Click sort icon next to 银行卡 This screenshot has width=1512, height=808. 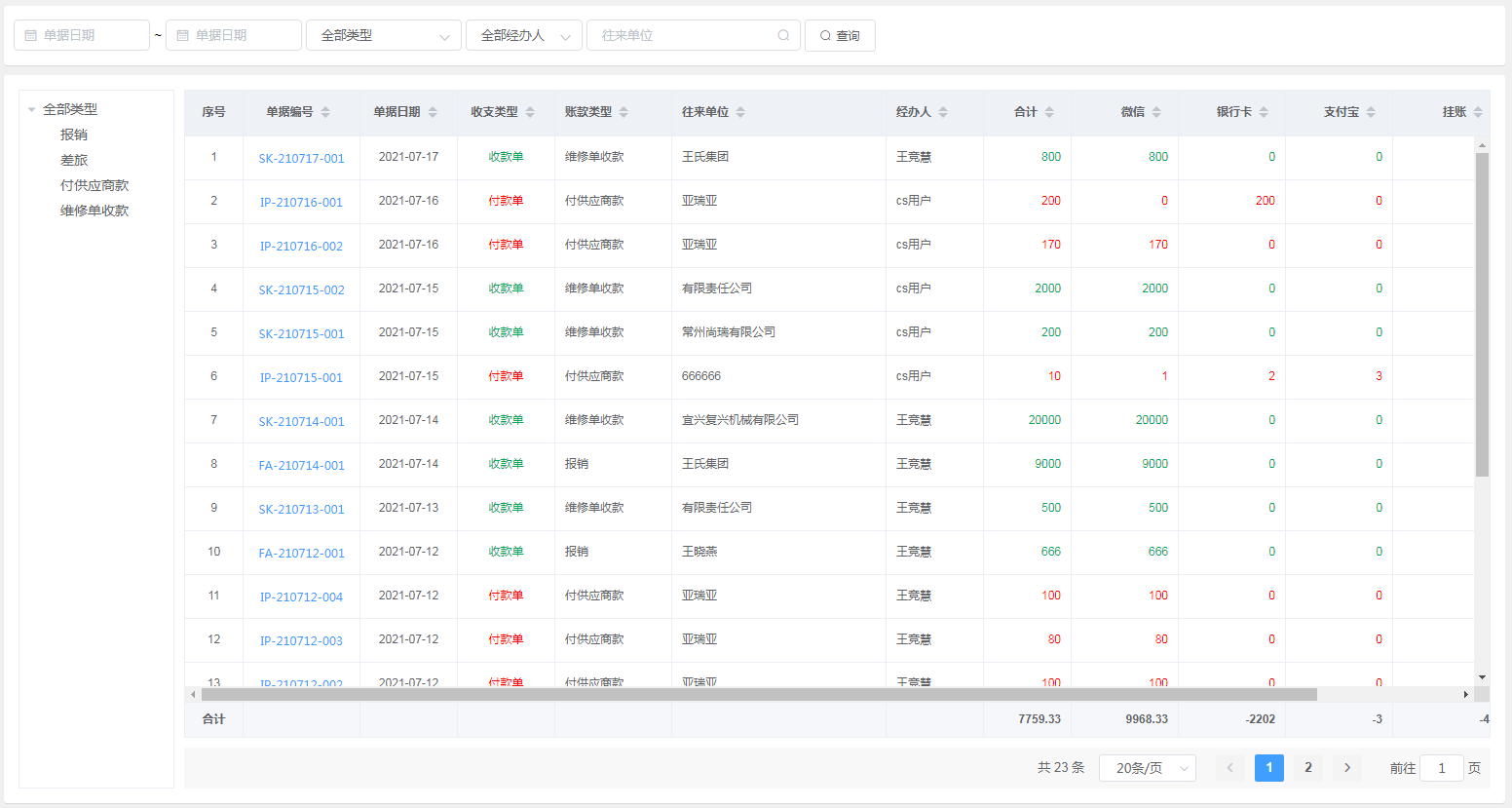pyautogui.click(x=1264, y=112)
